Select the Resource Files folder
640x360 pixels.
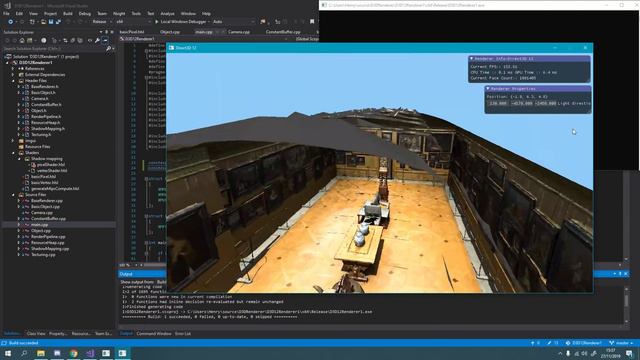38,147
